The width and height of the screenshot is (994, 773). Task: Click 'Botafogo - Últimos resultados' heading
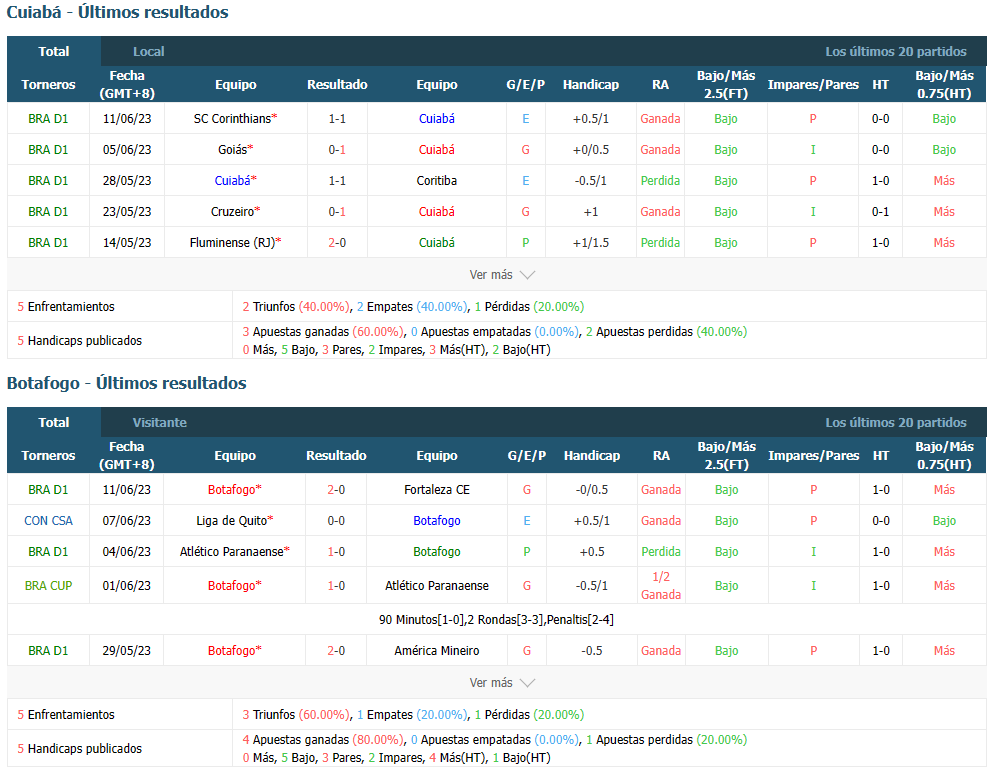point(127,383)
